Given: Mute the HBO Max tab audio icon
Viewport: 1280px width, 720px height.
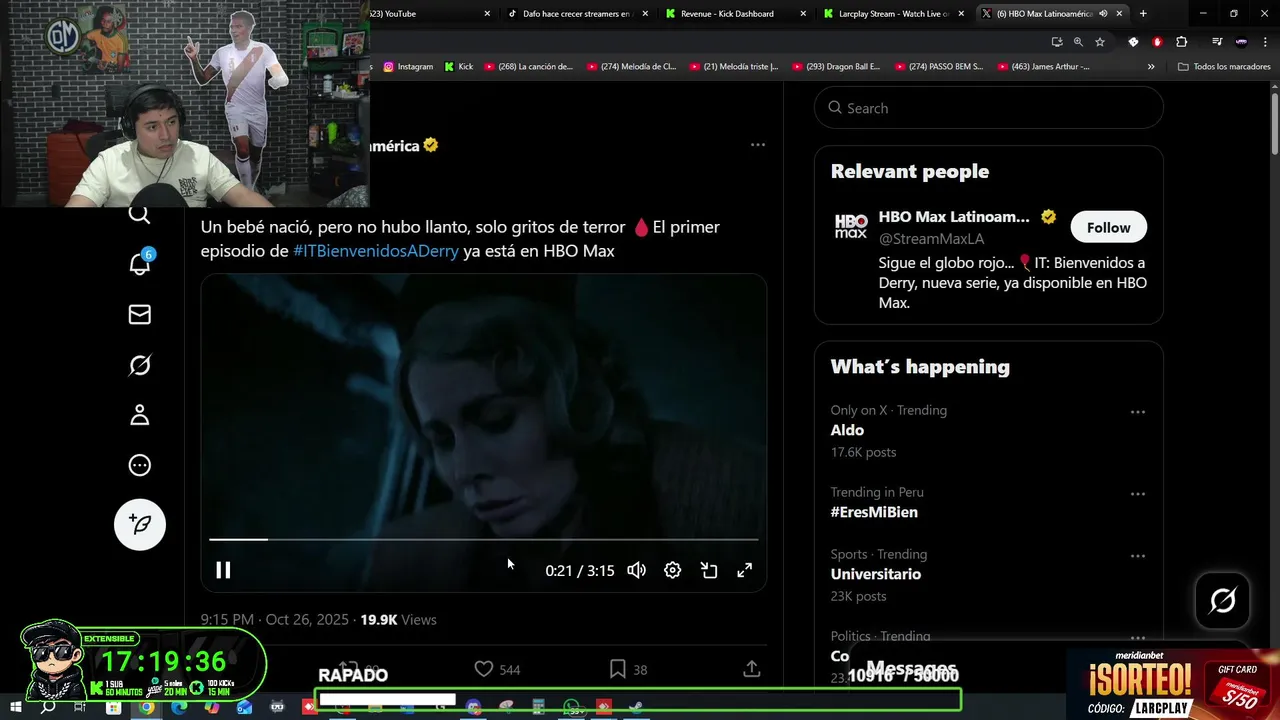Looking at the screenshot, I should (x=1103, y=13).
